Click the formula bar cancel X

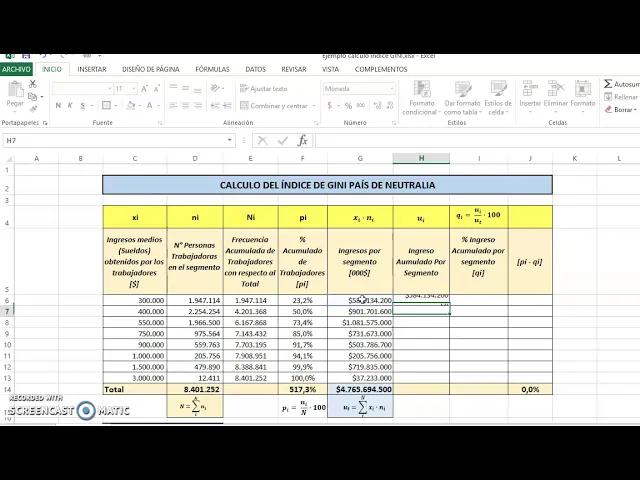tap(262, 141)
